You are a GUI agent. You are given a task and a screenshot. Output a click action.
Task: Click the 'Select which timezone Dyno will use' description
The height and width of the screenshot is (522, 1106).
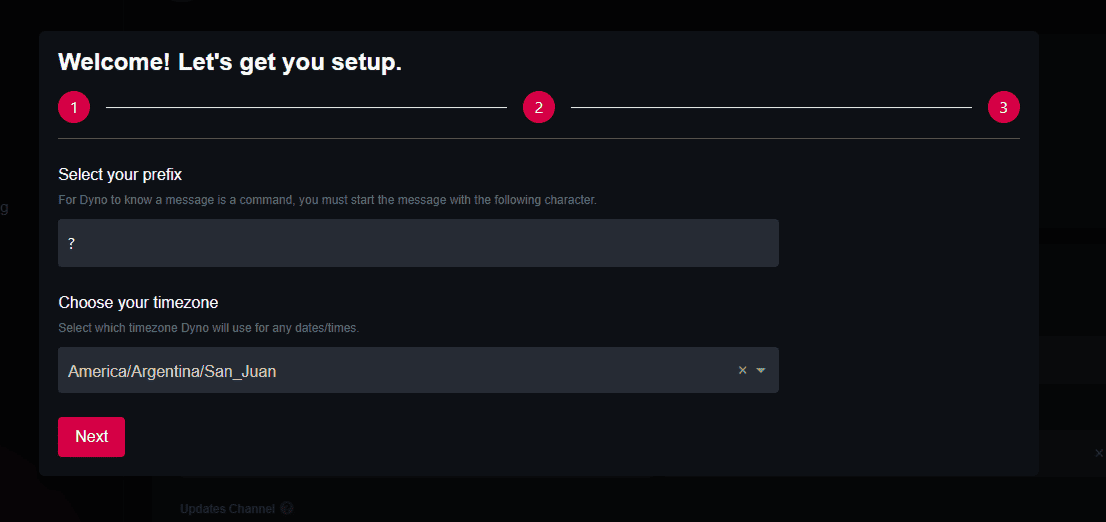209,328
